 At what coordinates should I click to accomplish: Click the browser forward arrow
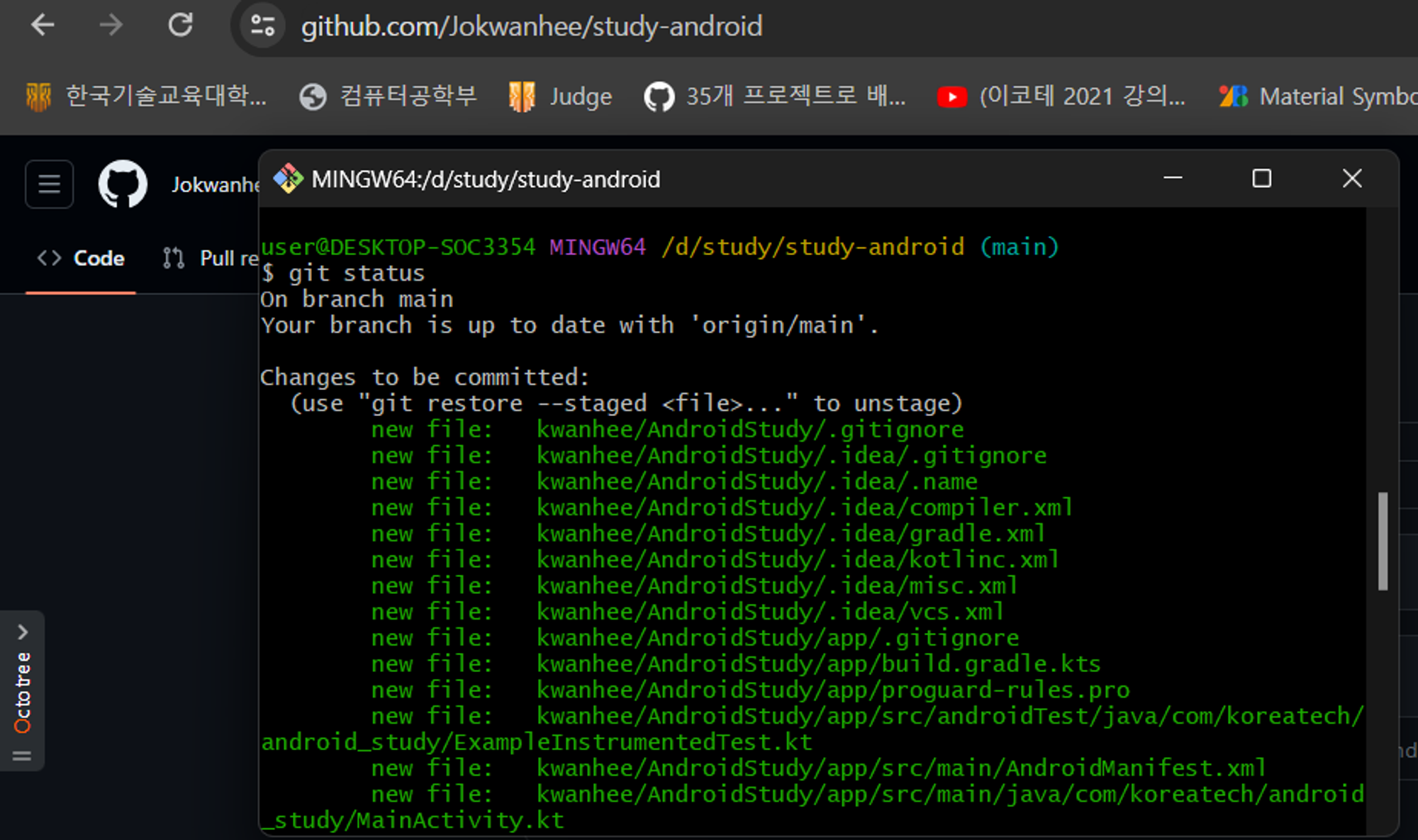coord(111,26)
